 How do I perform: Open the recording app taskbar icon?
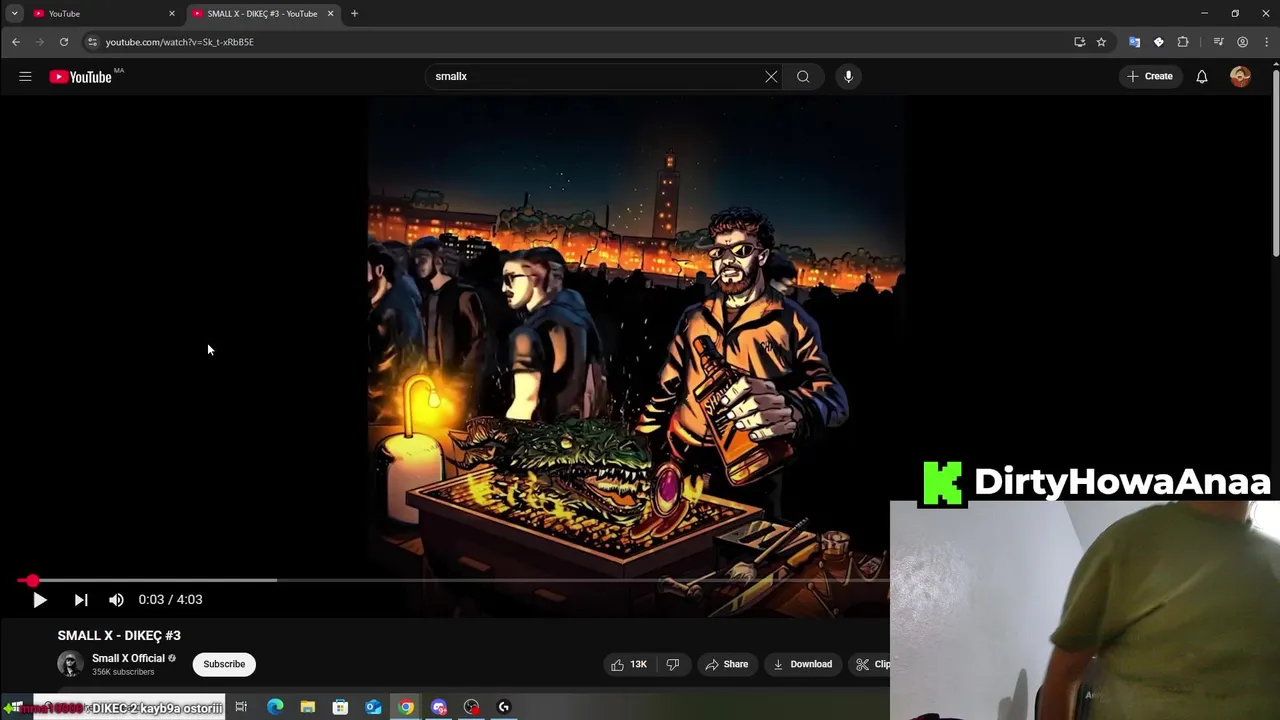472,707
